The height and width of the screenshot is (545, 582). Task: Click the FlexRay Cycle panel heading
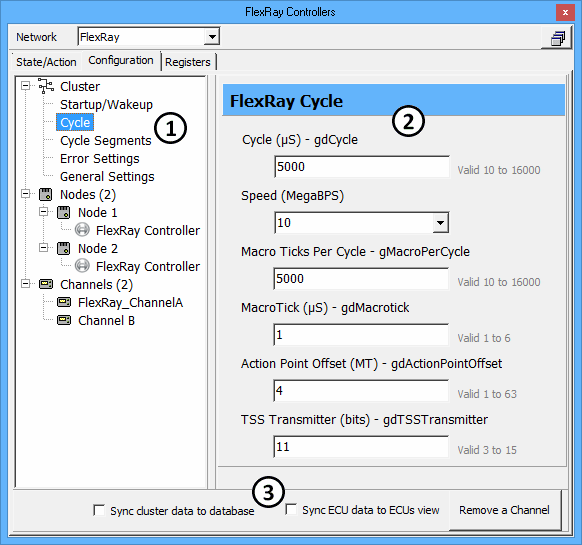[287, 101]
